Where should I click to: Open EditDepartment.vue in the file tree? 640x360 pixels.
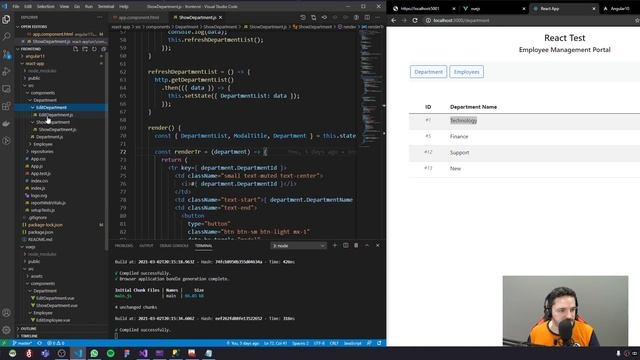[x=55, y=298]
